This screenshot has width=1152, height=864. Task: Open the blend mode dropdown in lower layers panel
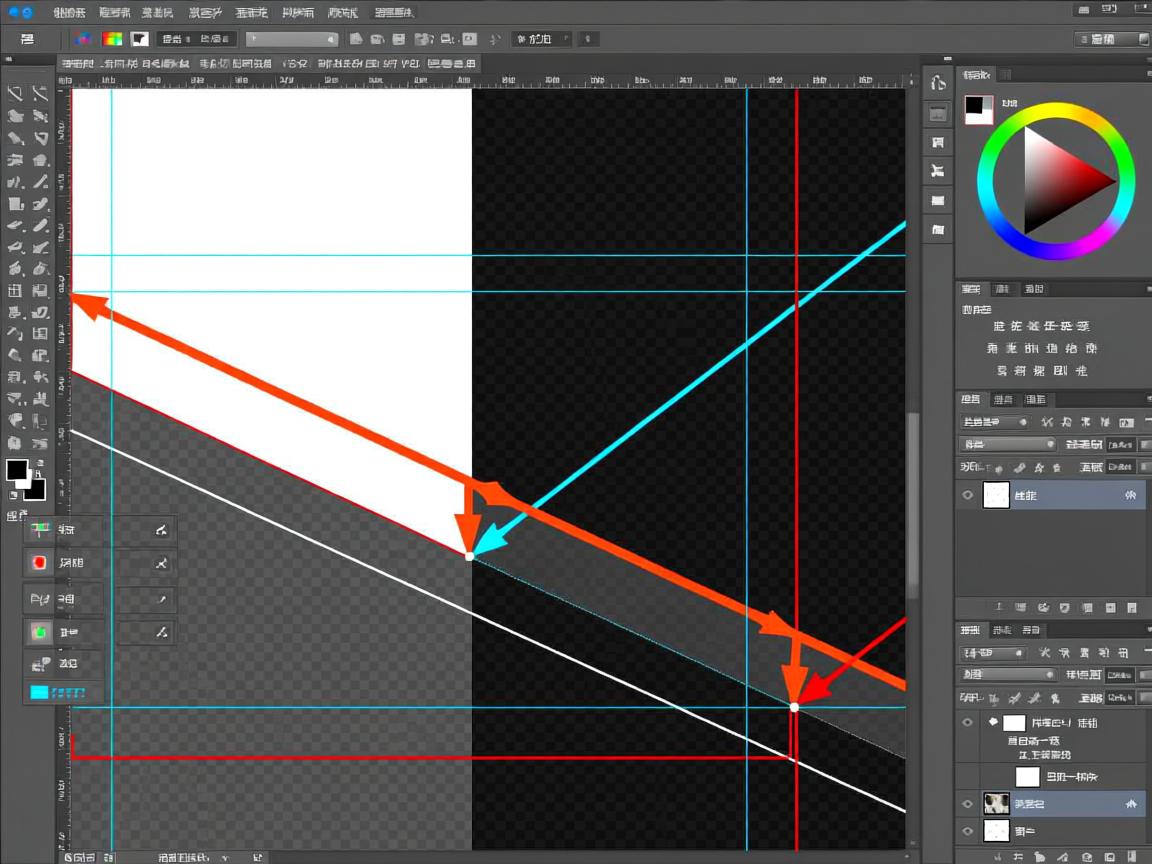(x=1007, y=675)
